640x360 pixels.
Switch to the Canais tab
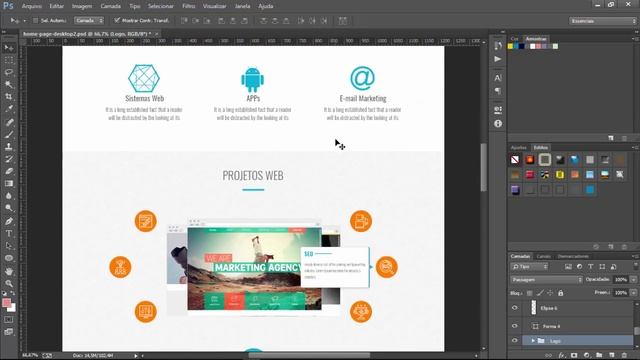tap(543, 256)
